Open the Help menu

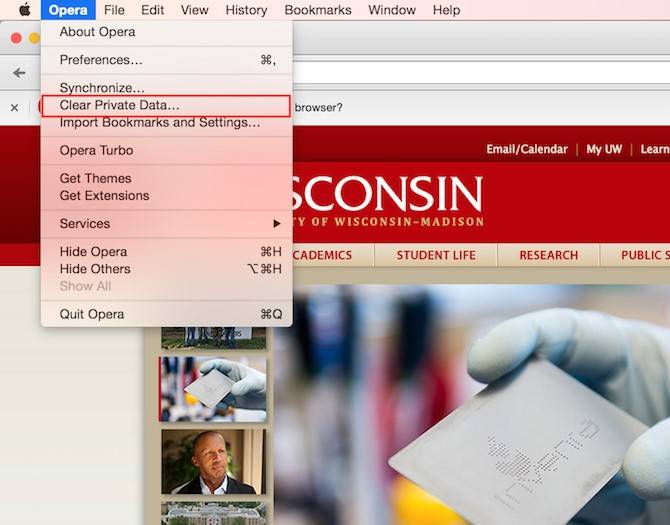446,10
